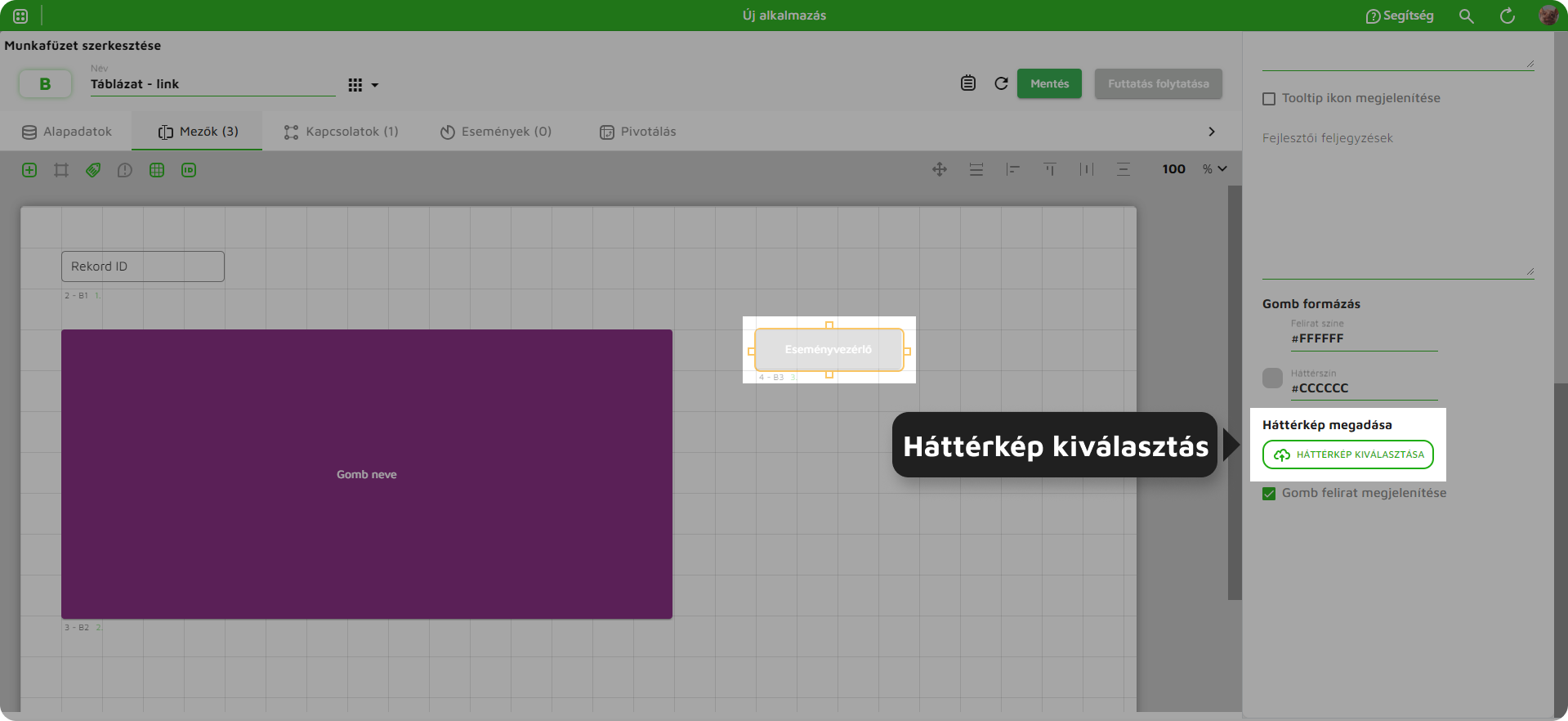
Task: Click the vertical center align icon
Action: point(1124,169)
